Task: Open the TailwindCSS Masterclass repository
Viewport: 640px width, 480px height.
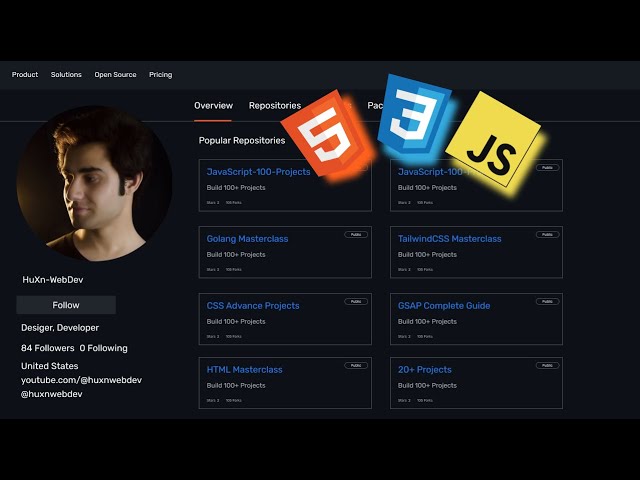Action: point(449,239)
